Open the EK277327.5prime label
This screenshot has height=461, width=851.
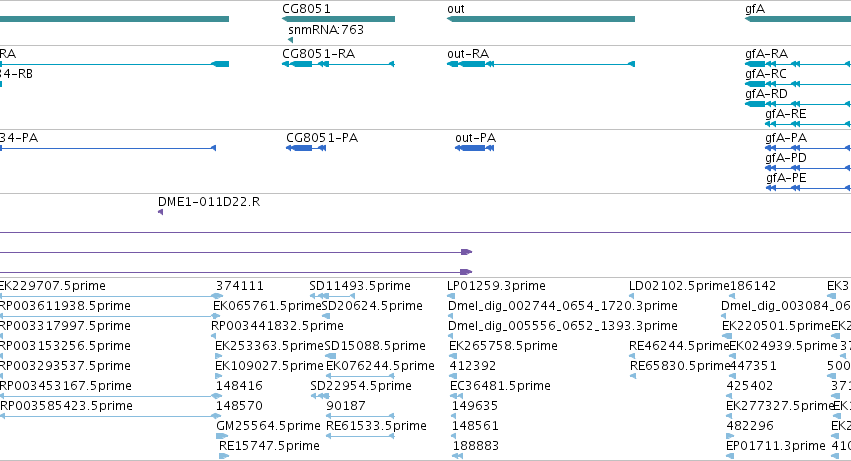coord(780,407)
